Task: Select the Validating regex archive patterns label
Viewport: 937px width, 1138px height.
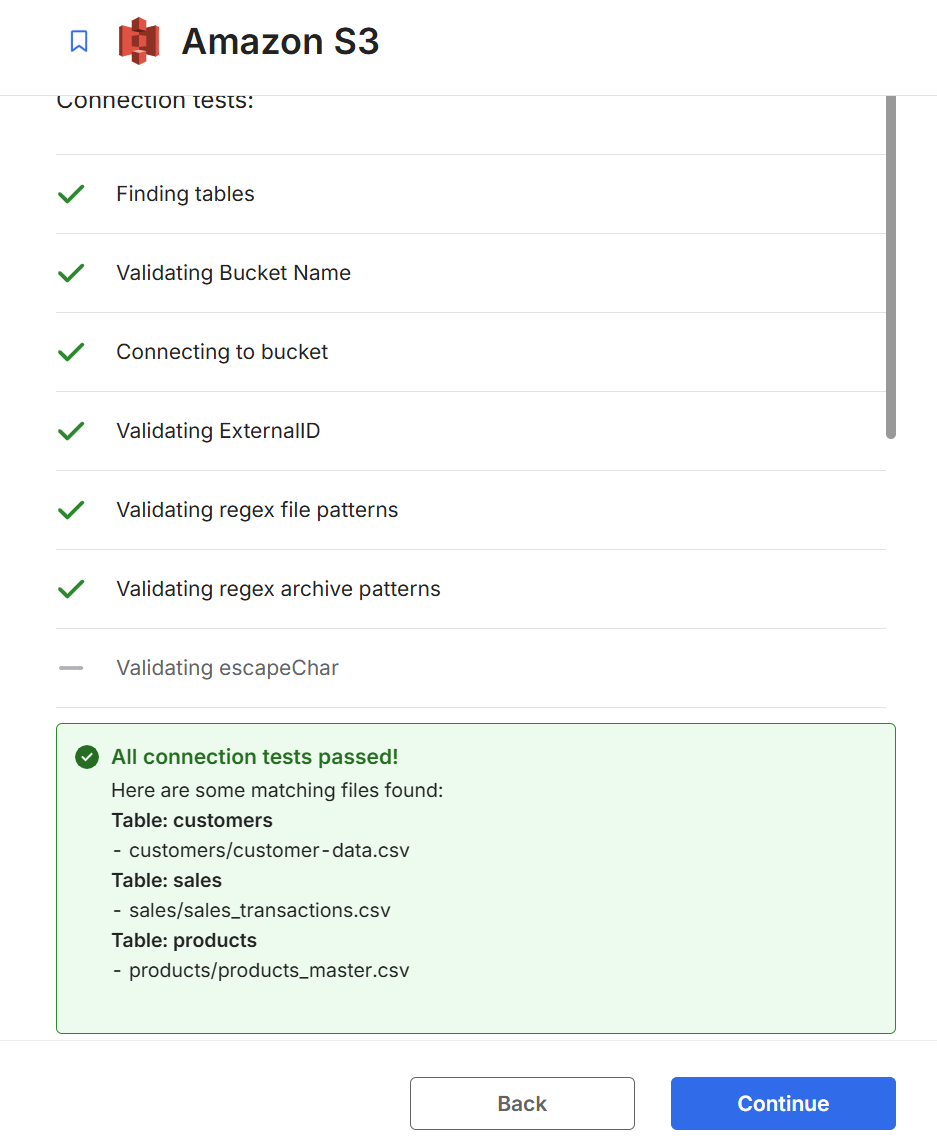Action: 278,589
